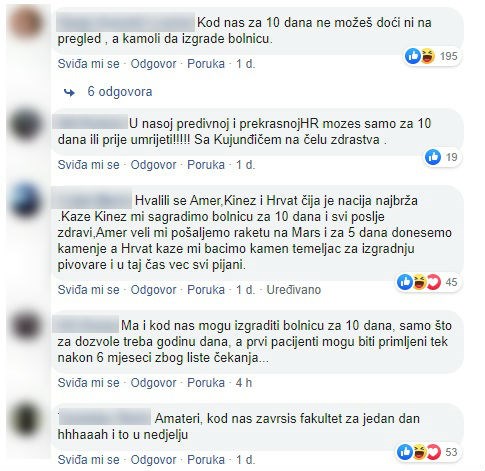This screenshot has width=485, height=471.
Task: Click the reply arrow icon next to 6 odgovora
Action: point(69,92)
